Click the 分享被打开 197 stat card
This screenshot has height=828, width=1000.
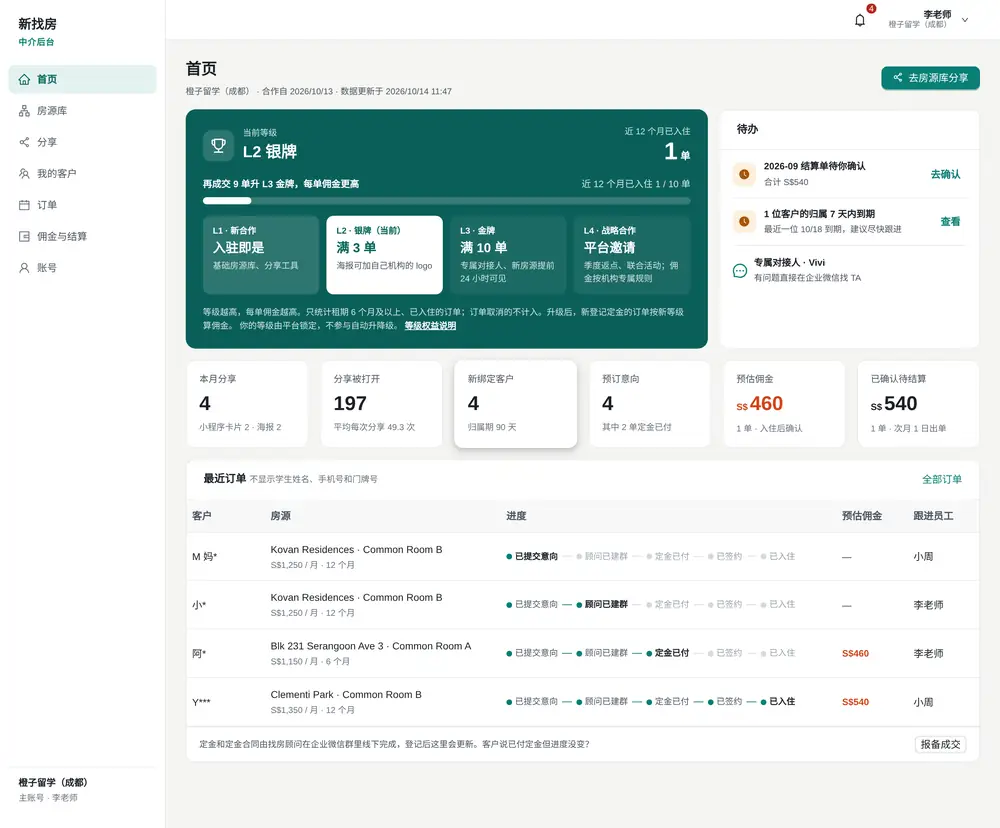coord(381,404)
